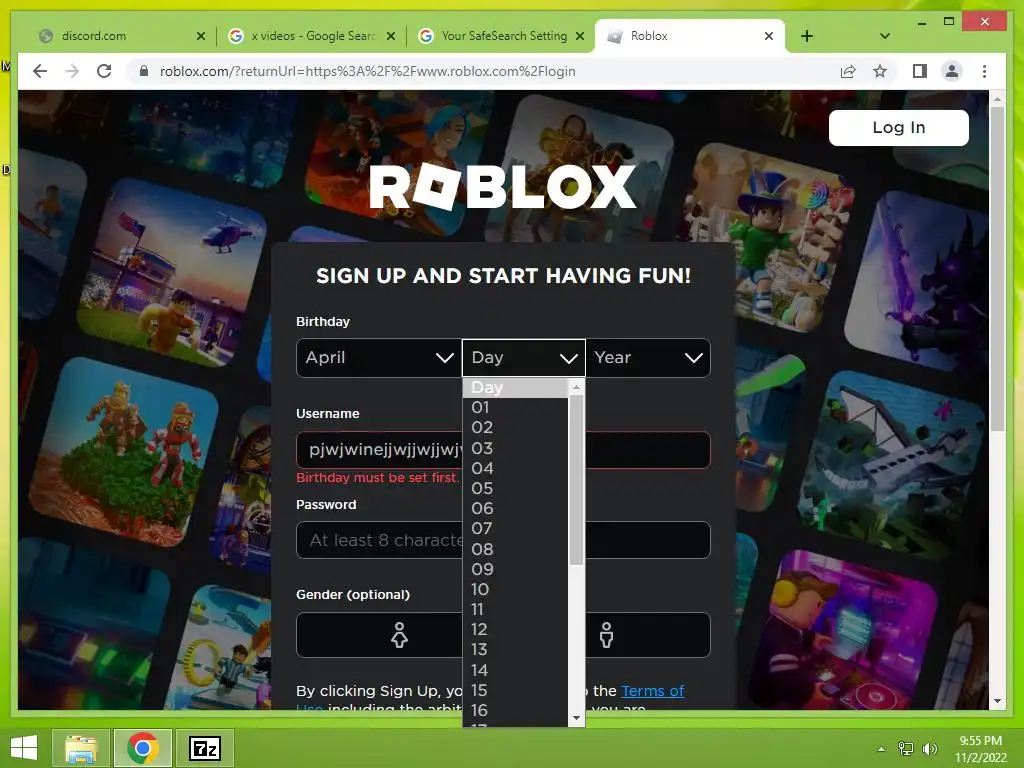Open File Explorer from the taskbar
Image resolution: width=1024 pixels, height=768 pixels.
click(x=81, y=748)
